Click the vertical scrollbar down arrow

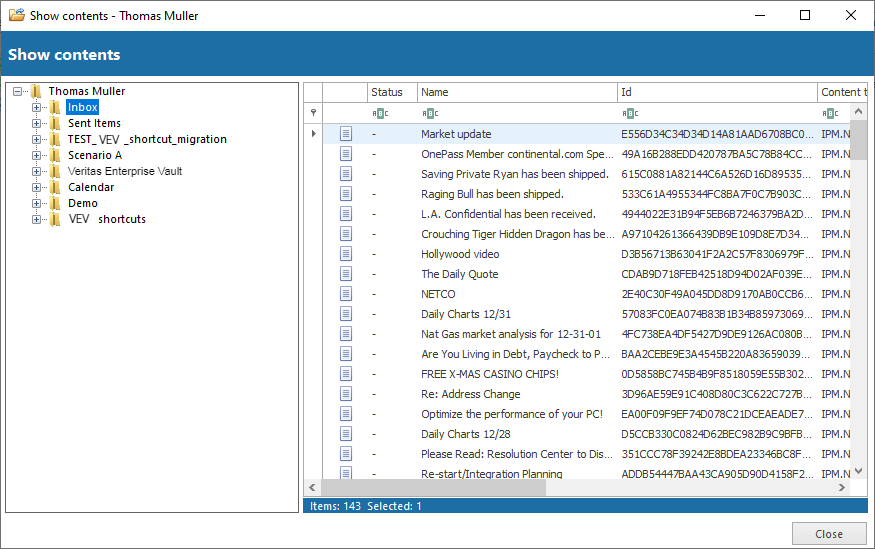coord(859,470)
